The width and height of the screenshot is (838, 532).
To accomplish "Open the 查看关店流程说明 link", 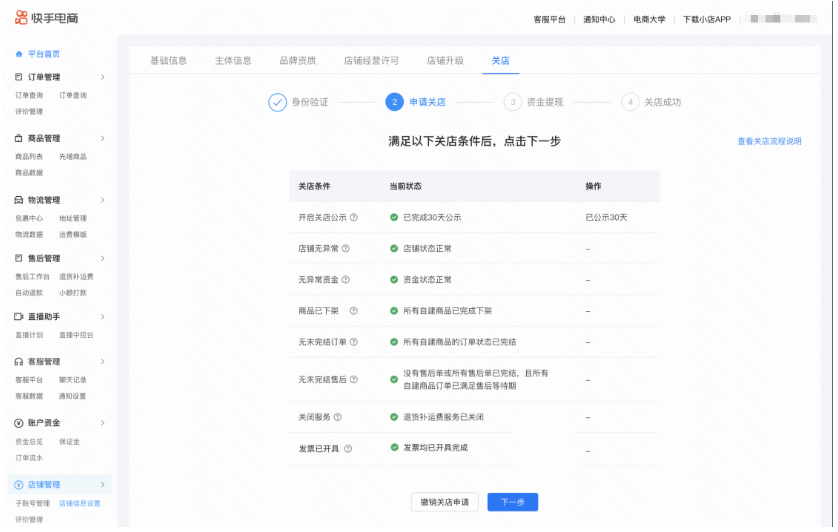I will [769, 141].
